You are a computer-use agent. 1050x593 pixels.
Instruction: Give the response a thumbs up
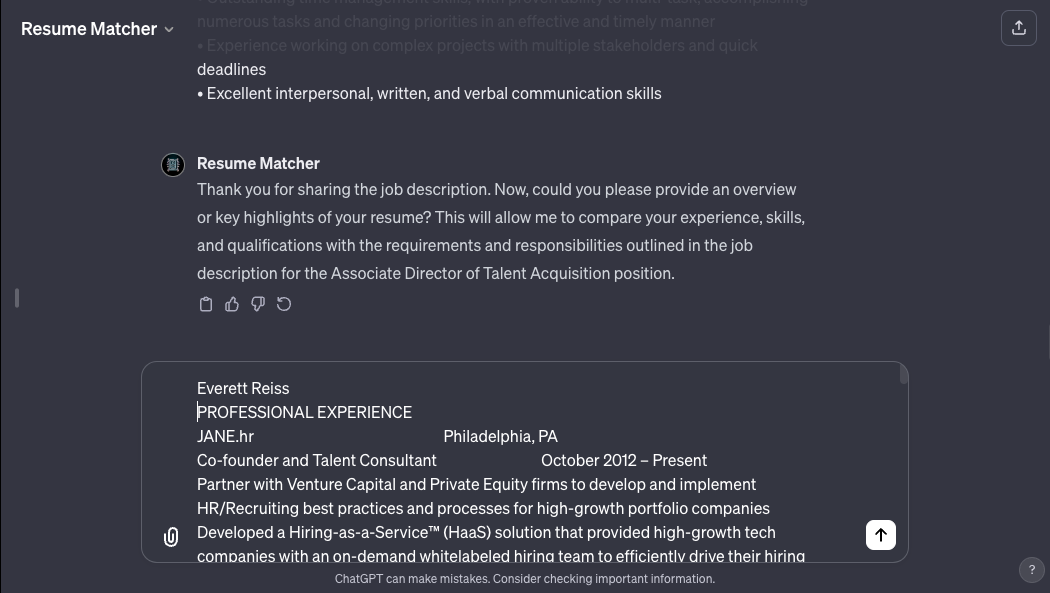pos(232,305)
